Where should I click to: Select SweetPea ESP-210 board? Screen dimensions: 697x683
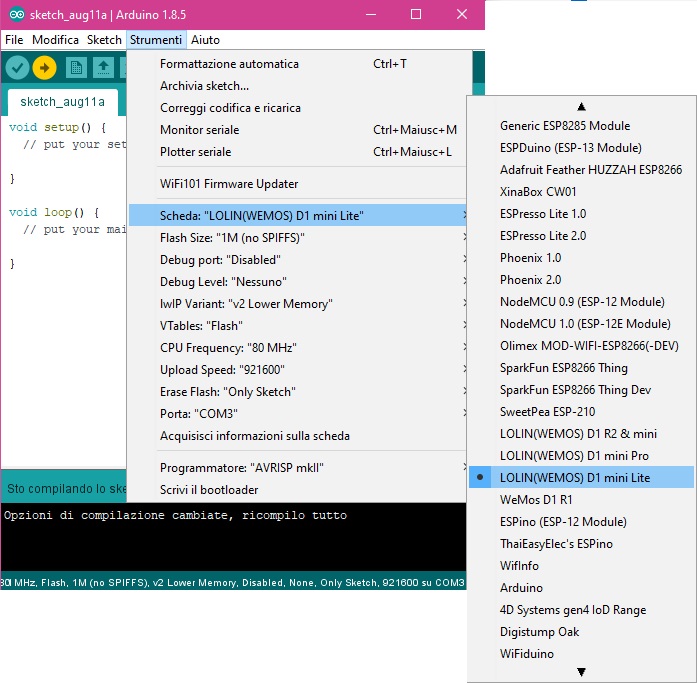[581, 411]
